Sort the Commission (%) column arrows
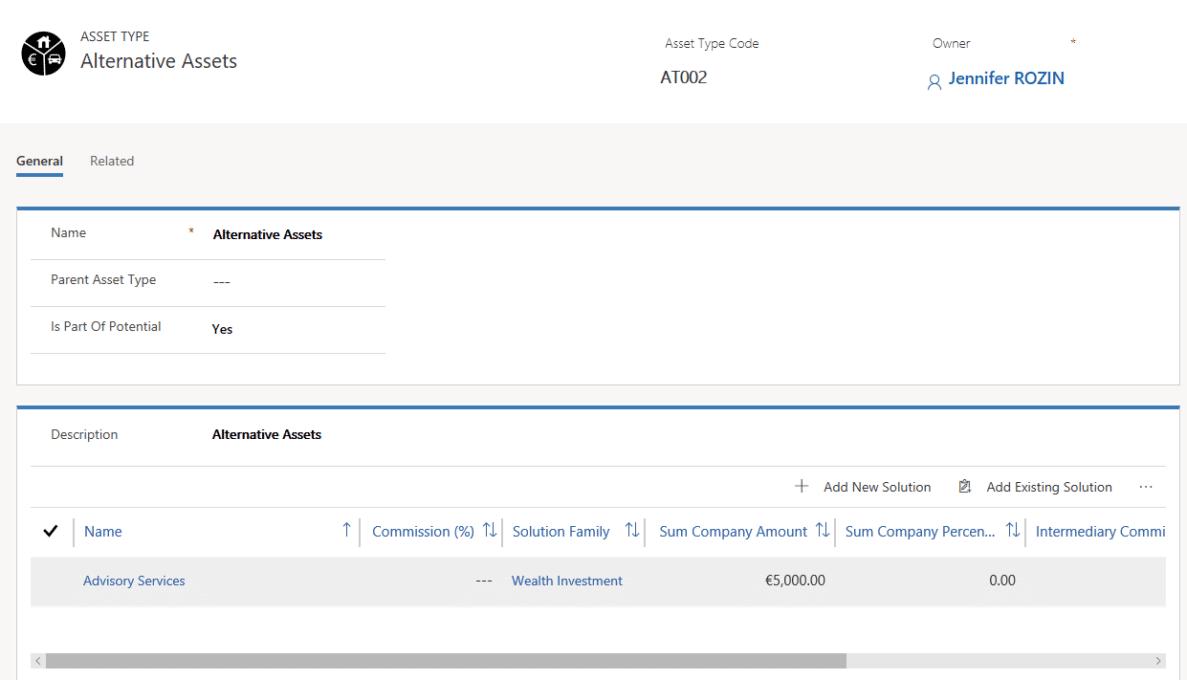 coord(490,530)
